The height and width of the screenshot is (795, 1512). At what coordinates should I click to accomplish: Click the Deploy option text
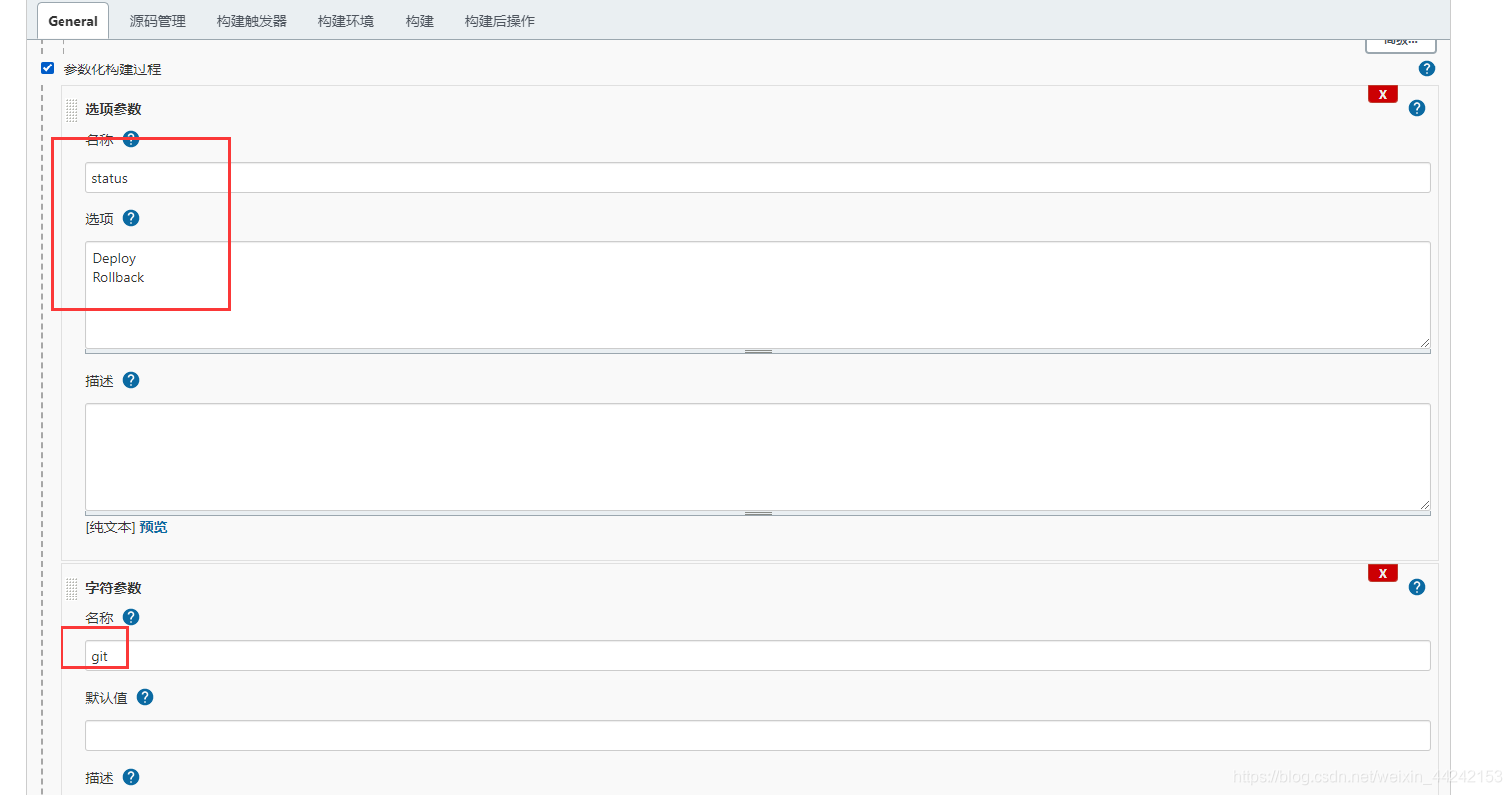coord(114,258)
